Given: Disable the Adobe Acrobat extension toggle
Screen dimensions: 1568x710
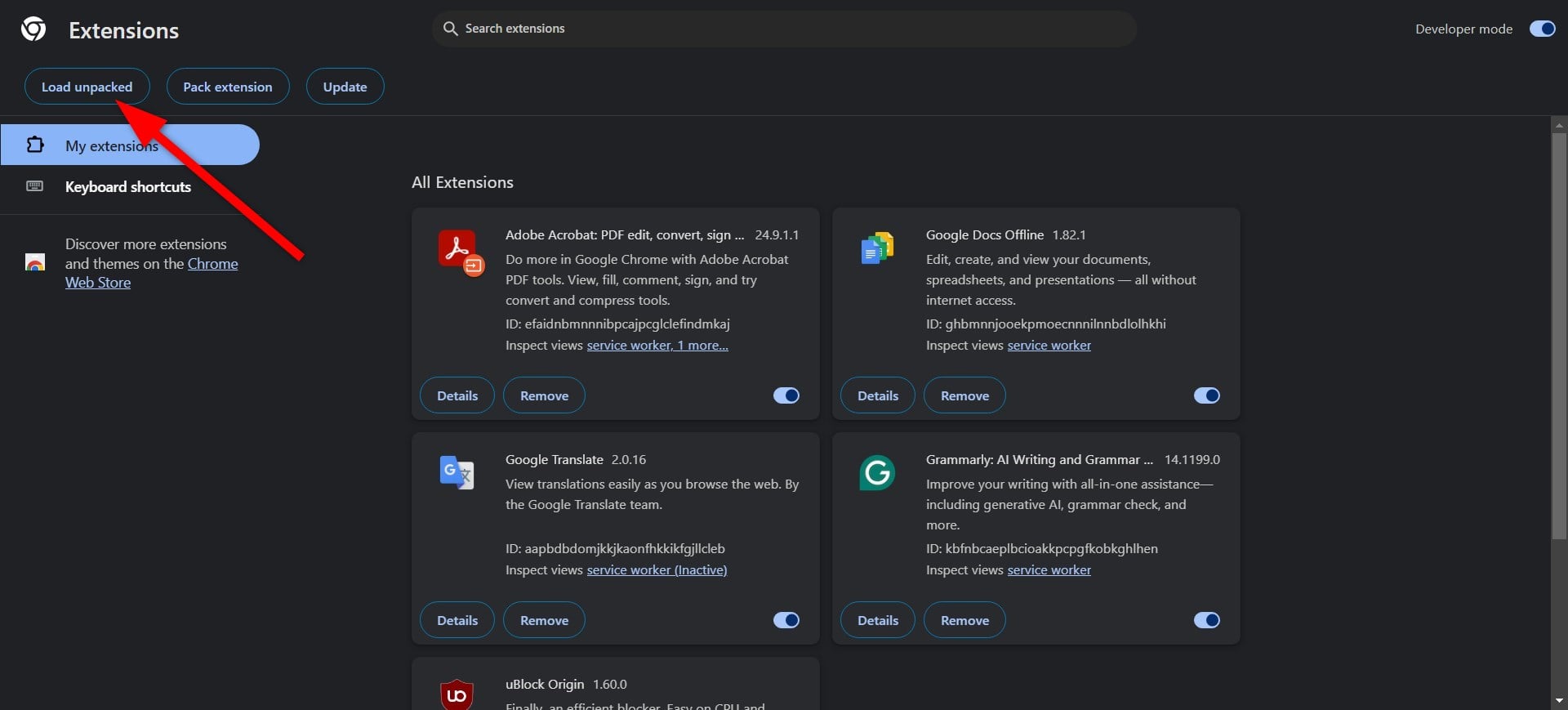Looking at the screenshot, I should click(786, 395).
